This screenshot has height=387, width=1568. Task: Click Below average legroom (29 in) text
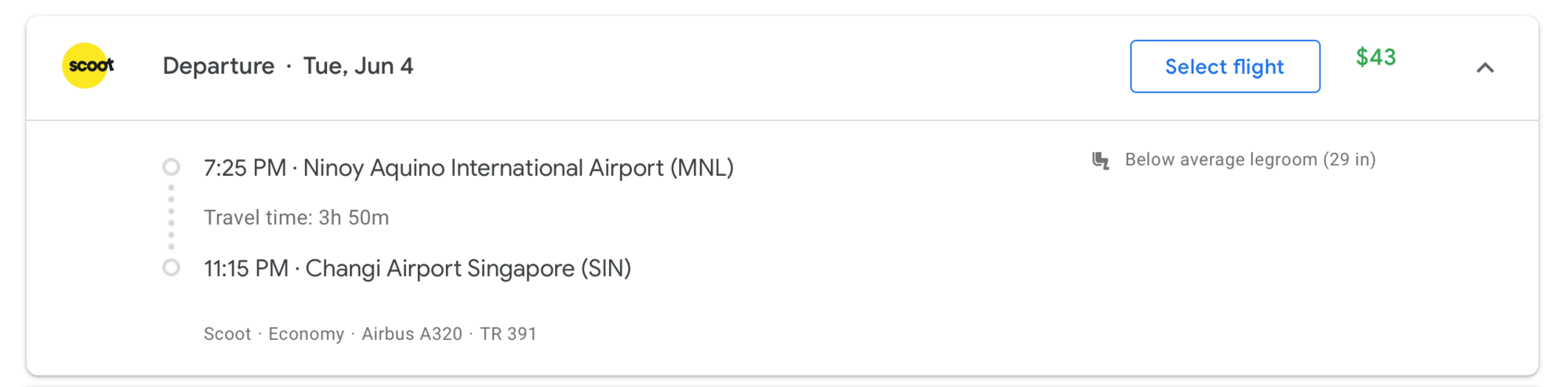pyautogui.click(x=1250, y=160)
